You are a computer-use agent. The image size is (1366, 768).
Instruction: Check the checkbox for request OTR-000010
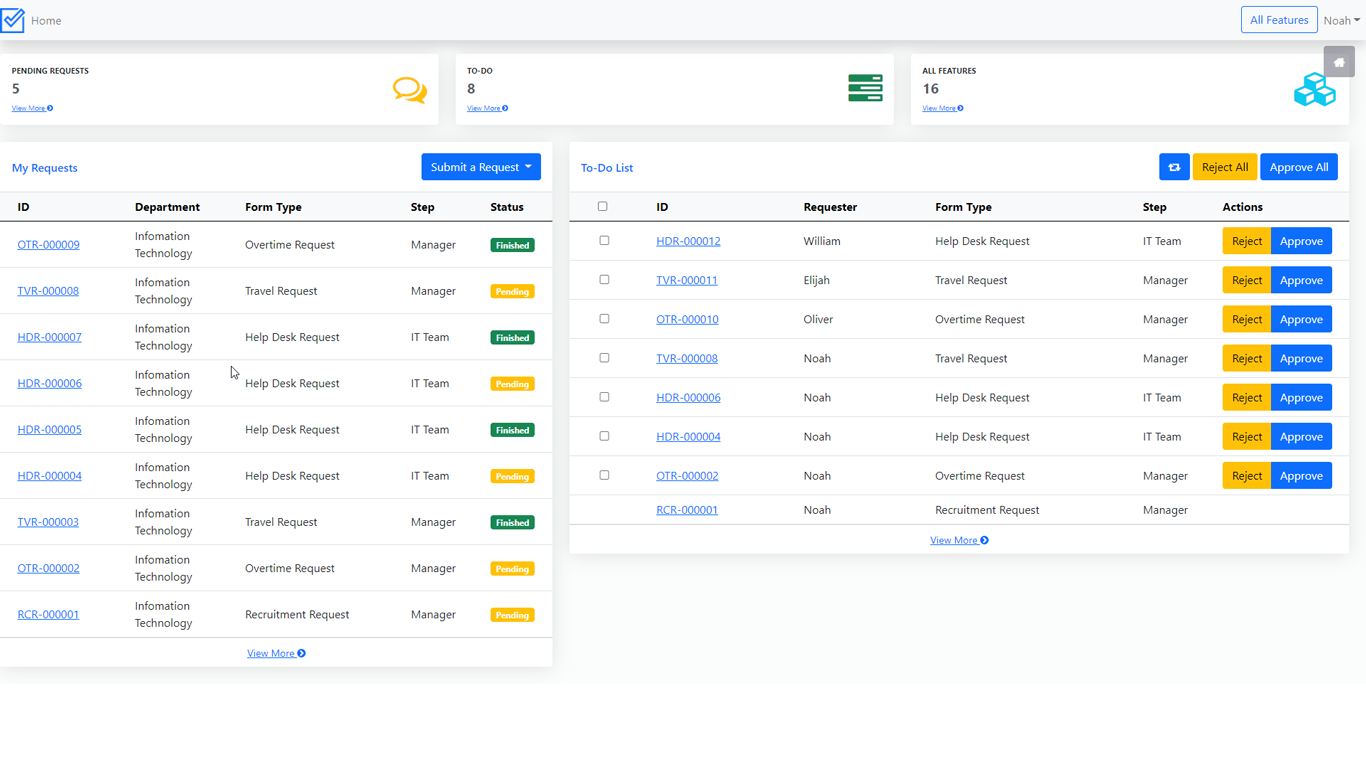(604, 318)
